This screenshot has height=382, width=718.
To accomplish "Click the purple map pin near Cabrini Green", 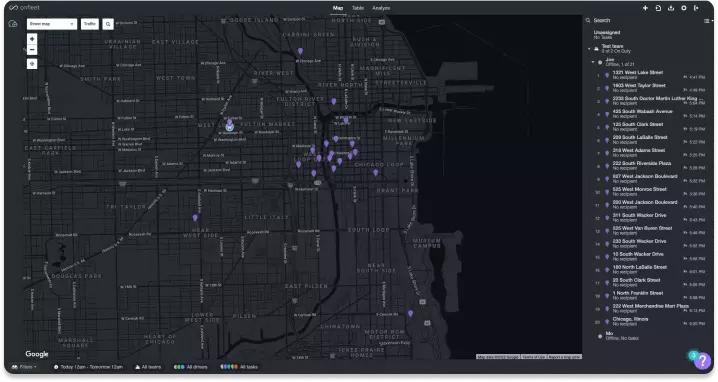I will [x=300, y=51].
